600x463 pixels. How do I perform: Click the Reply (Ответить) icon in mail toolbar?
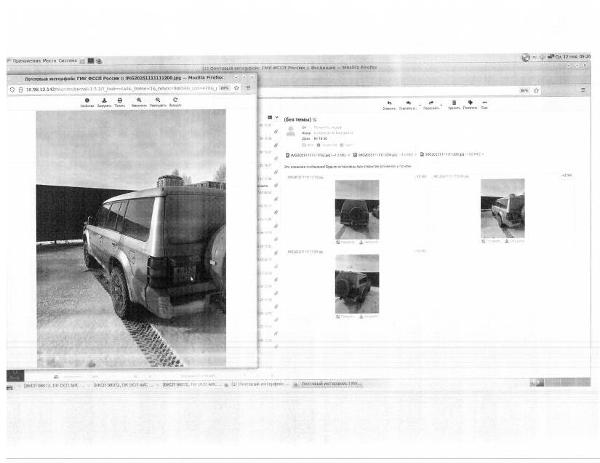pyautogui.click(x=389, y=103)
